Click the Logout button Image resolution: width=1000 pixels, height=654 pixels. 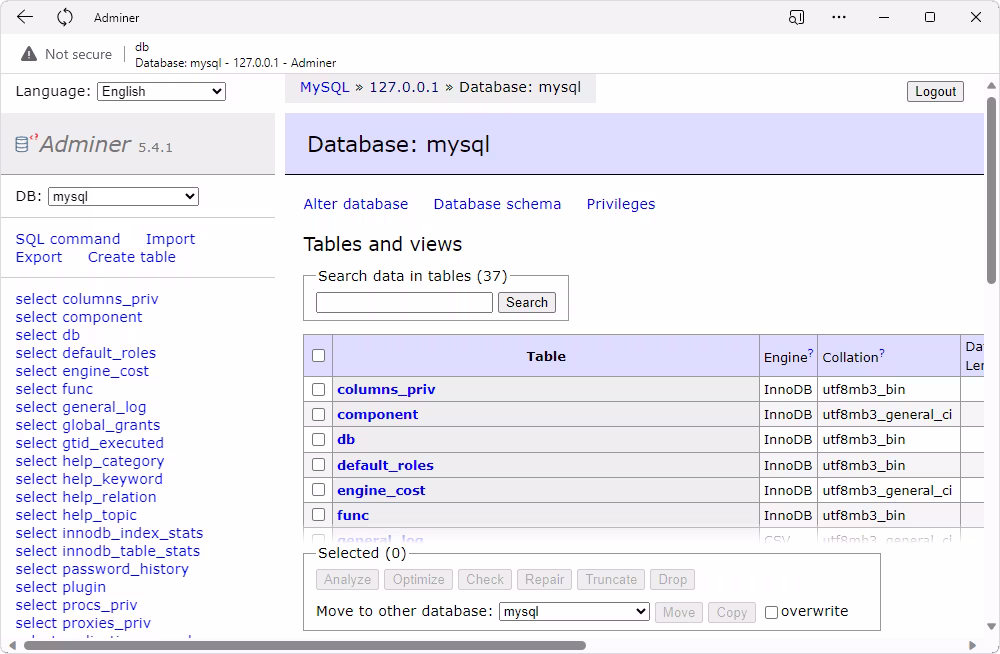point(935,91)
